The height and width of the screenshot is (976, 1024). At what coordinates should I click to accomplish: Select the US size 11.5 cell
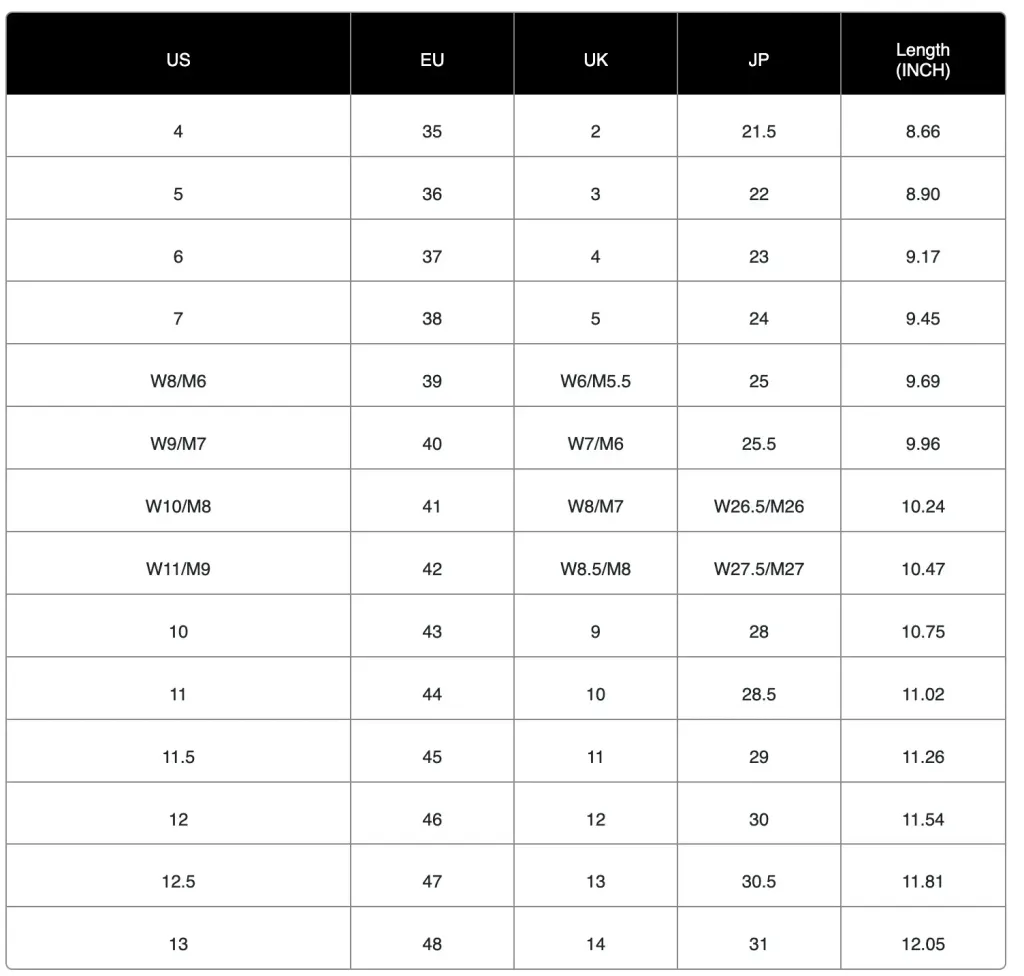click(178, 757)
